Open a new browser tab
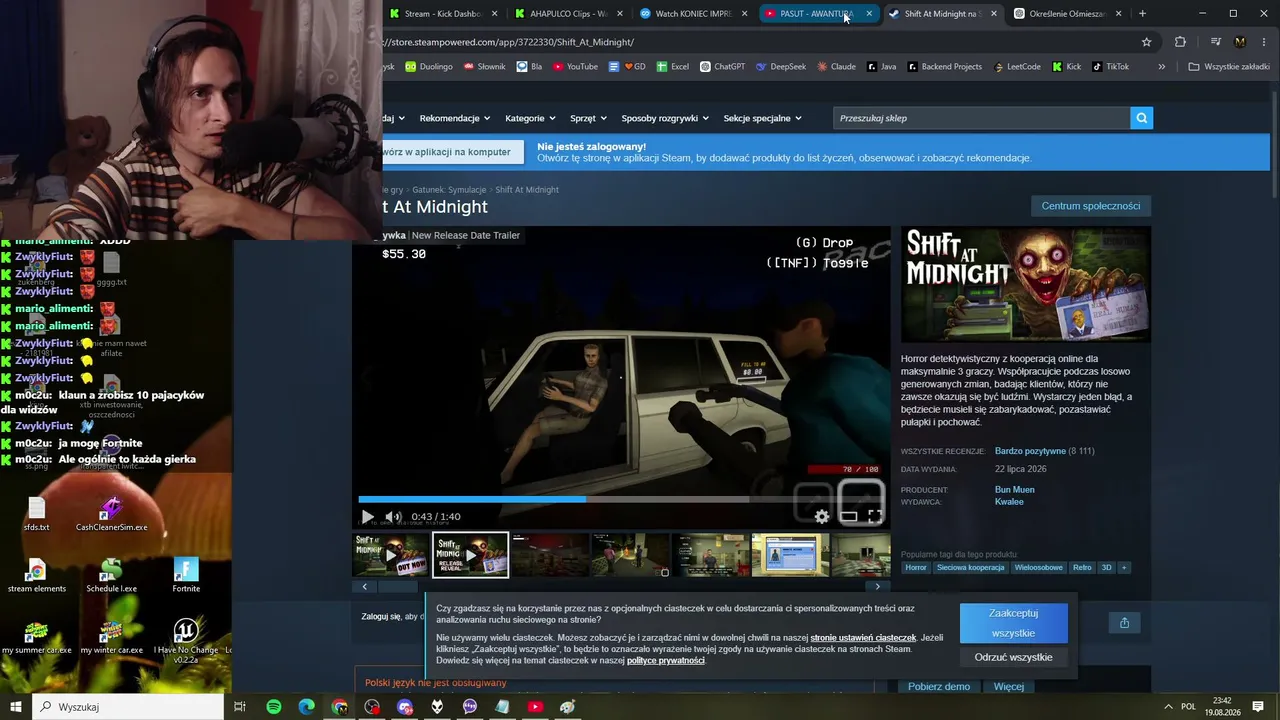Screen dimensions: 1280x720 tap(1142, 14)
